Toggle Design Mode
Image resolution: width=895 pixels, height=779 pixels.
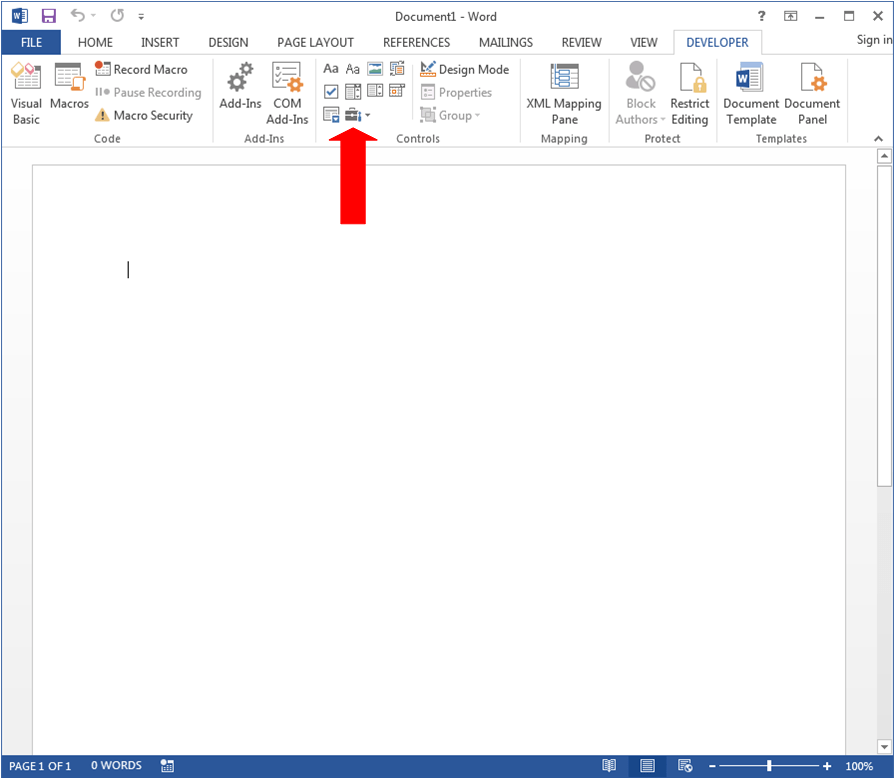click(465, 69)
